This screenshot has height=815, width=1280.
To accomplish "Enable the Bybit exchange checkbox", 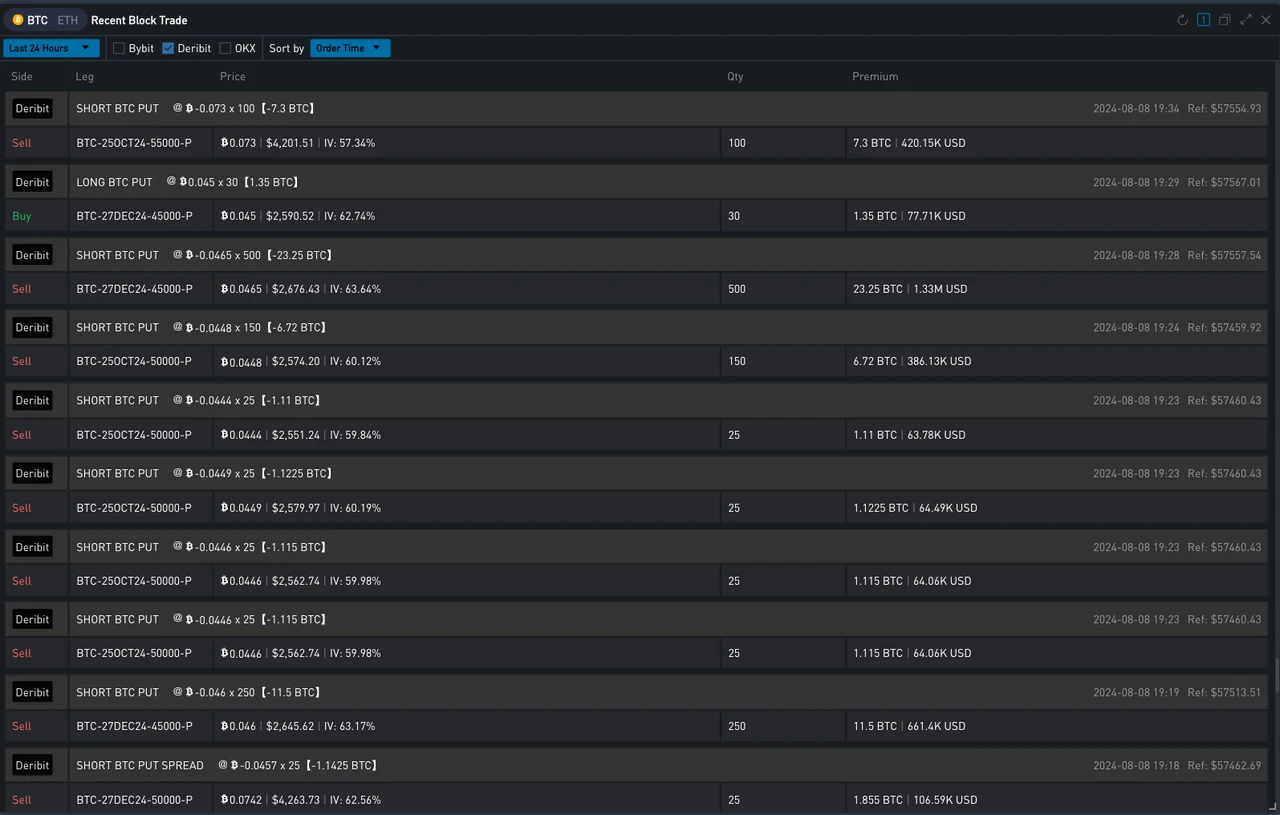I will [119, 48].
